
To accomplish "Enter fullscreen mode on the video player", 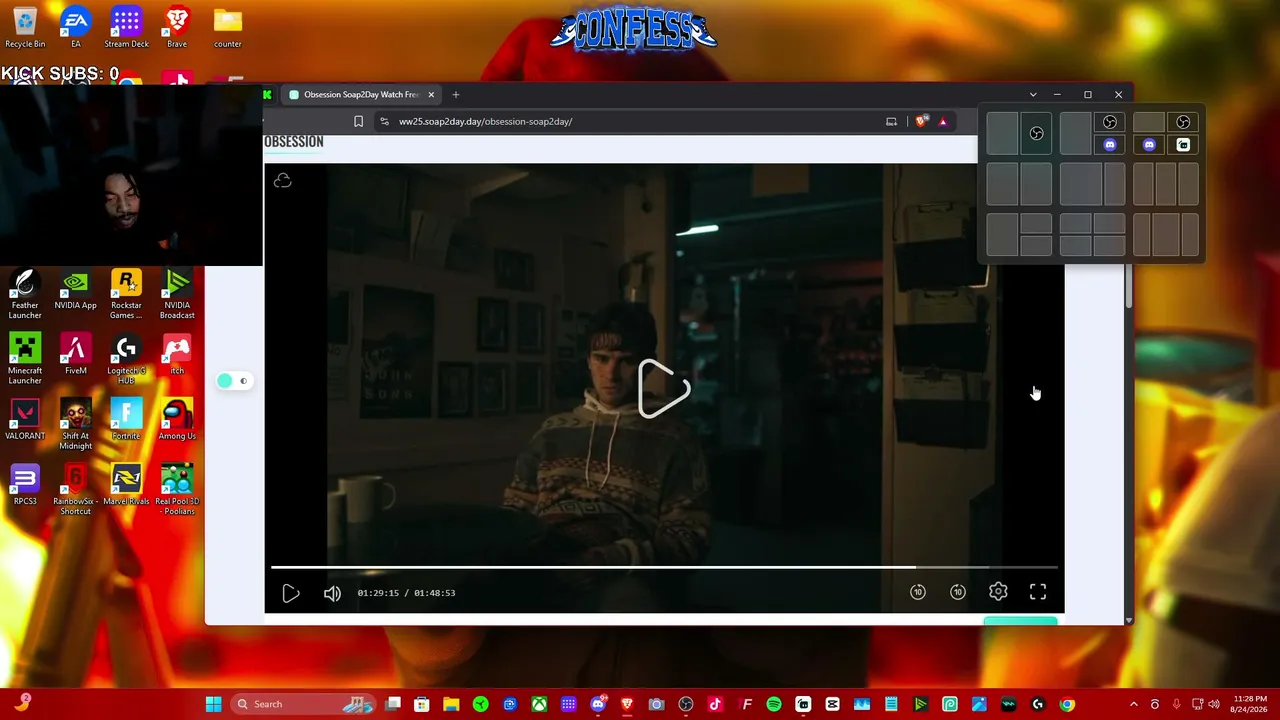I will coord(1038,592).
